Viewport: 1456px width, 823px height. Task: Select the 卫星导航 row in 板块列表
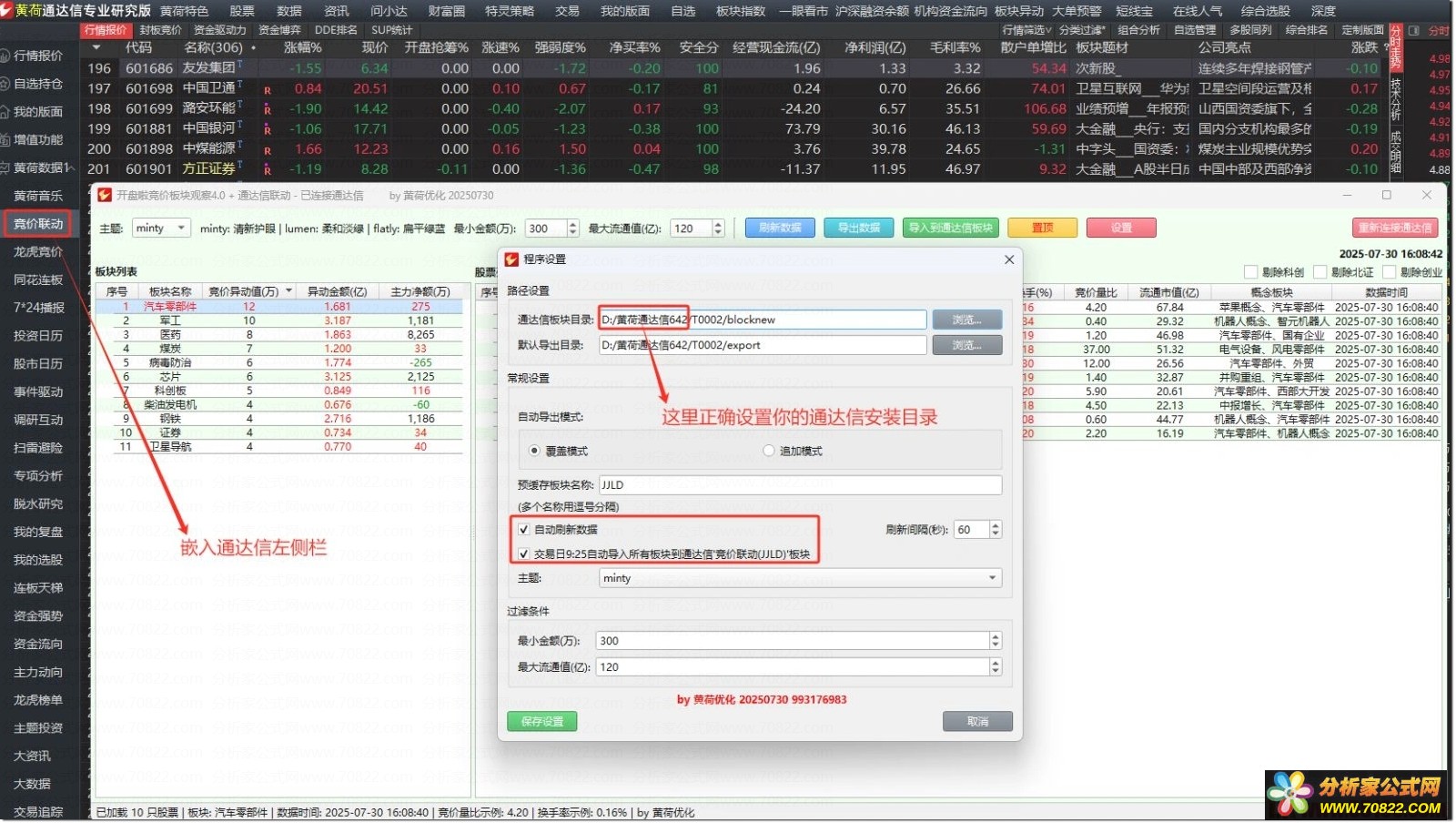click(x=279, y=447)
